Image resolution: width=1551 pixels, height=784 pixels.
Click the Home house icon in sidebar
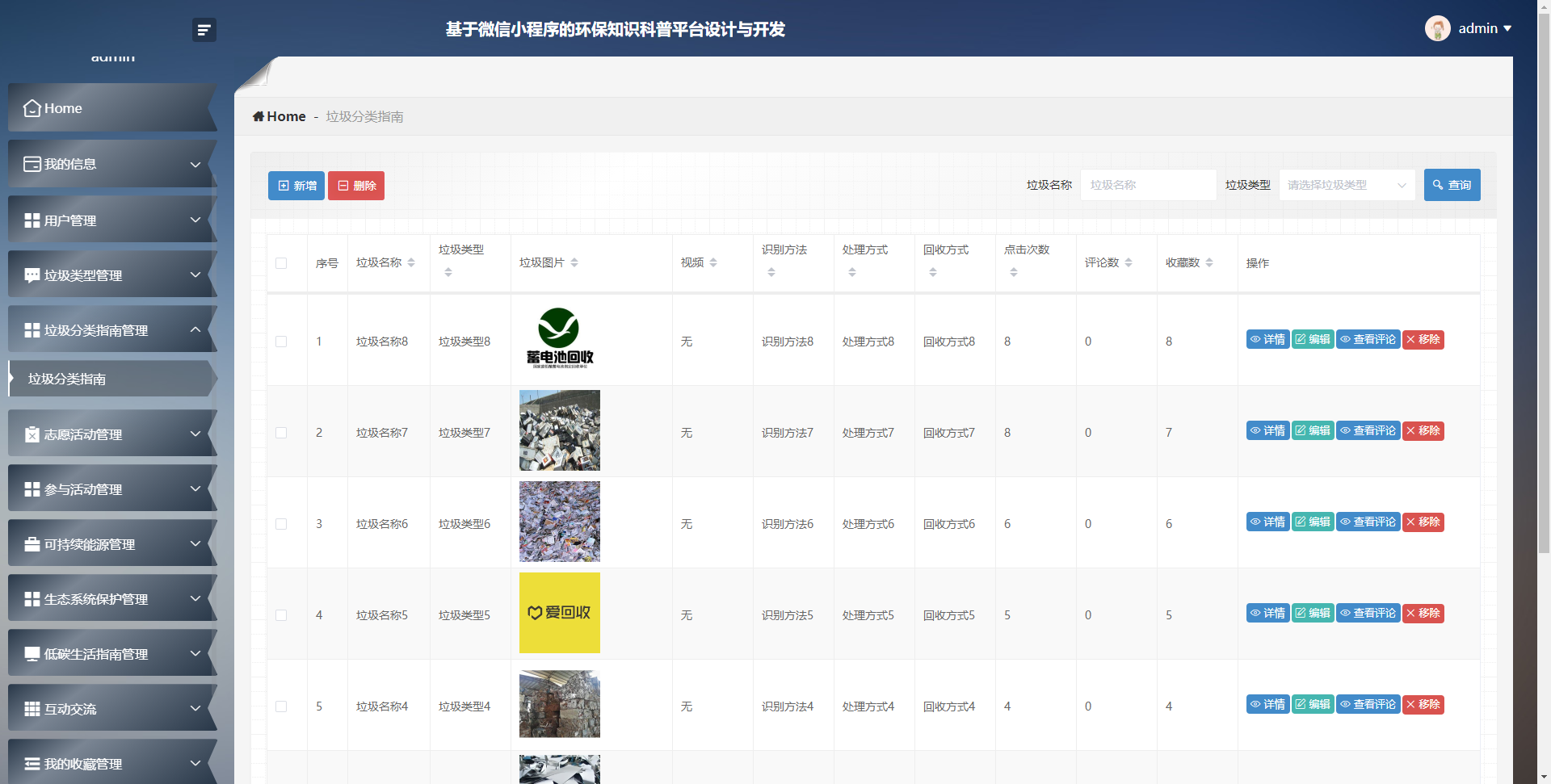point(32,108)
